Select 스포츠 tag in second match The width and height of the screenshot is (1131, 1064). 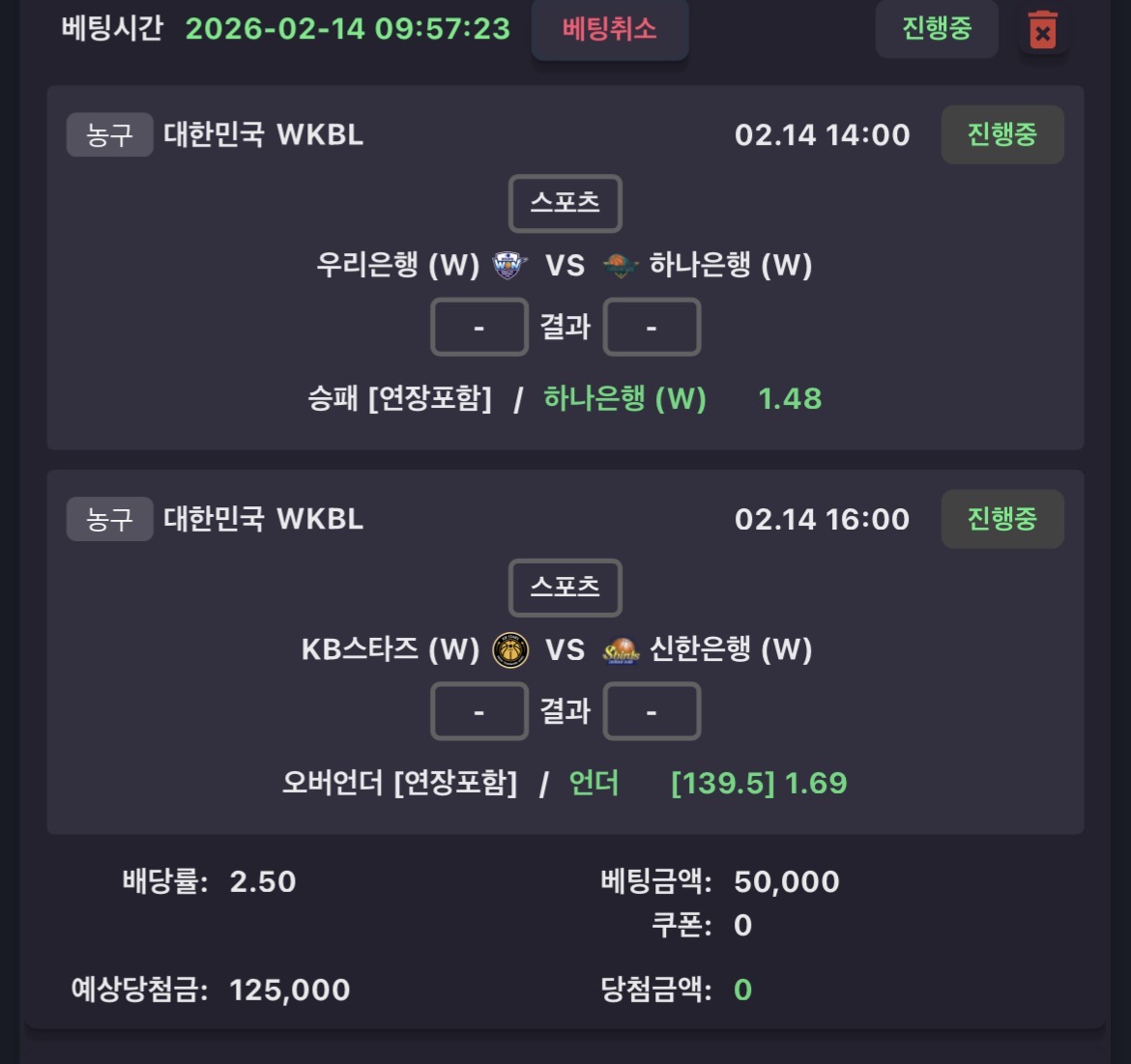click(x=565, y=588)
